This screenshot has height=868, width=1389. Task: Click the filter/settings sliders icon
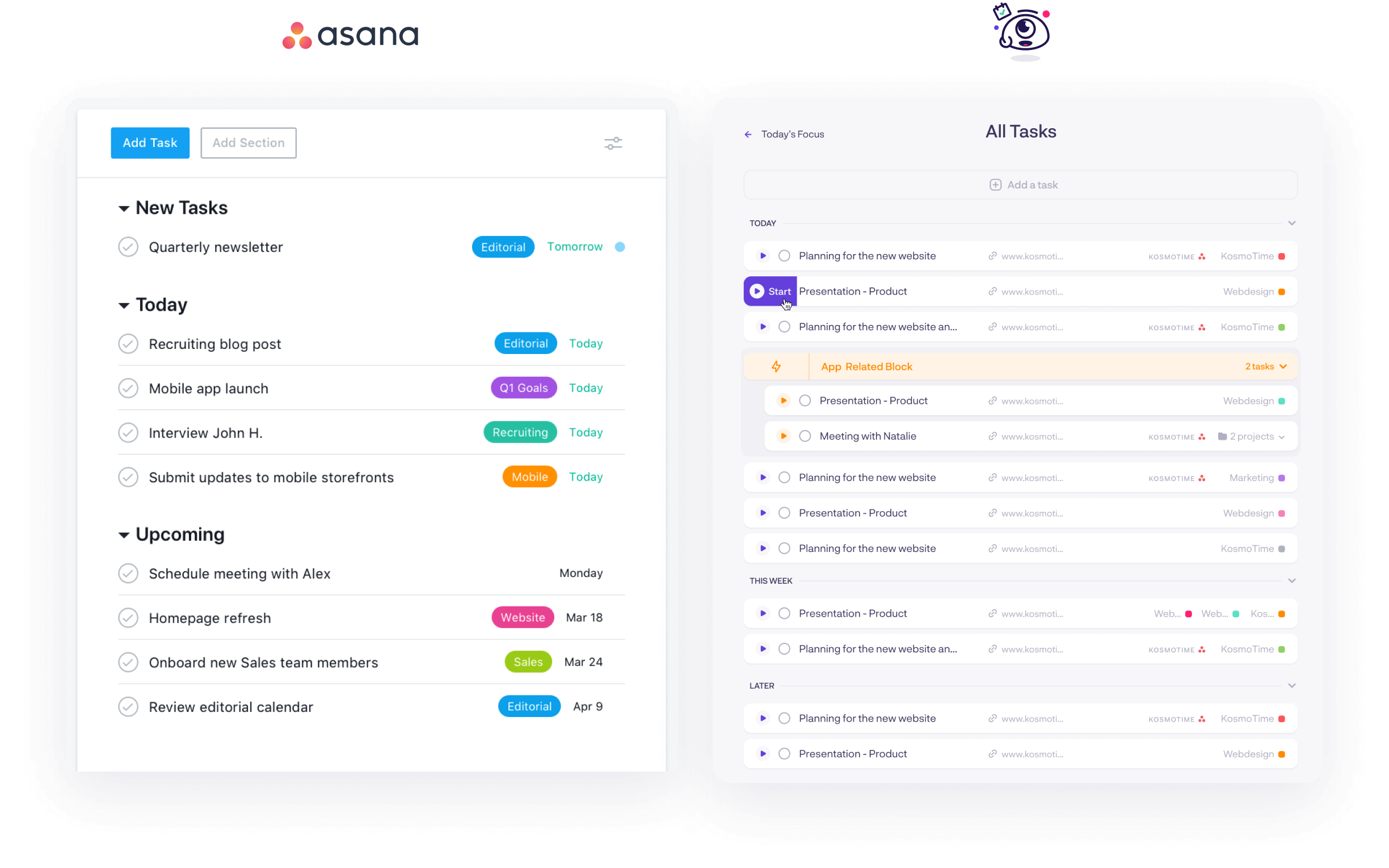pyautogui.click(x=614, y=143)
